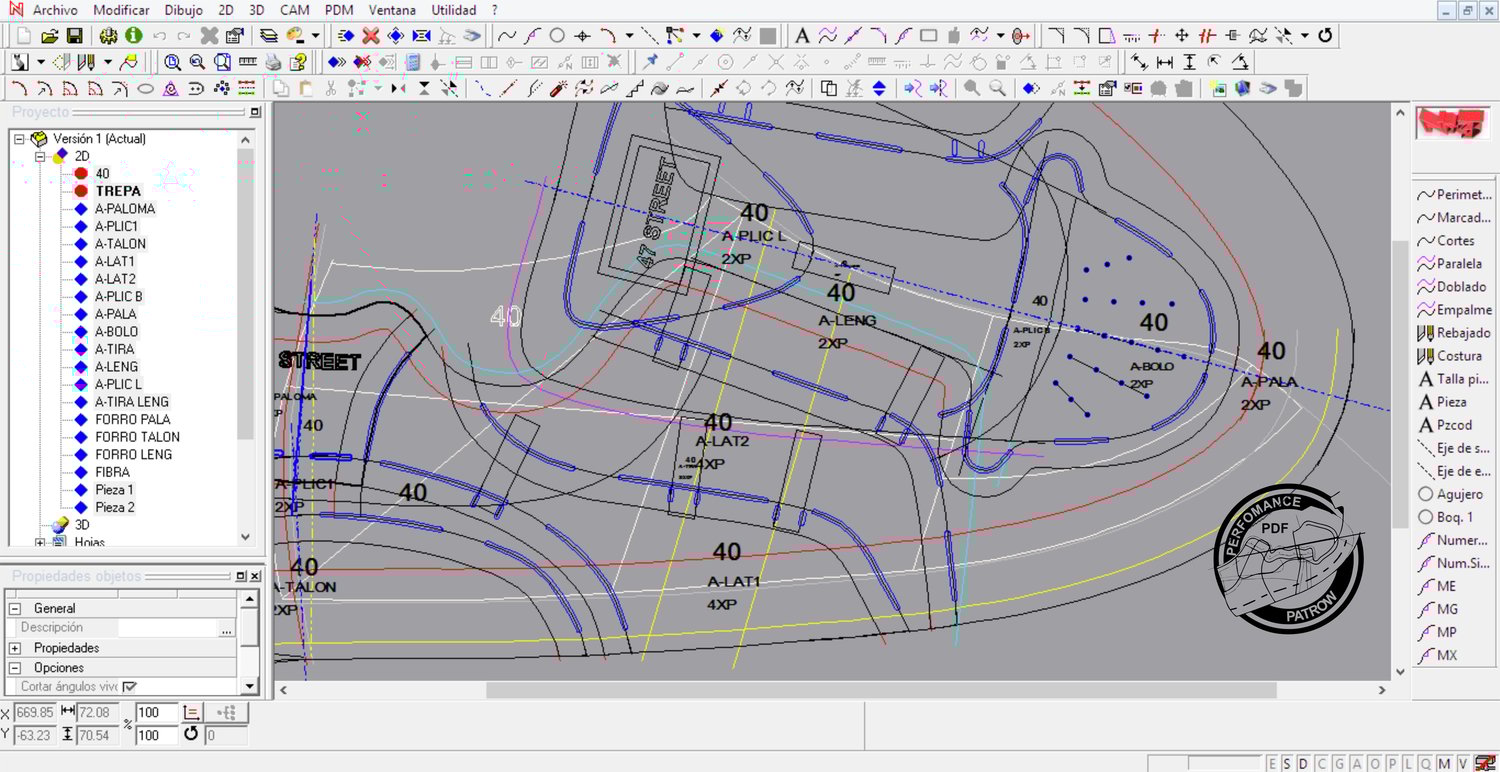Screen dimensions: 1500x772
Task: Click the calculator icon in second toolbar
Action: [413, 62]
